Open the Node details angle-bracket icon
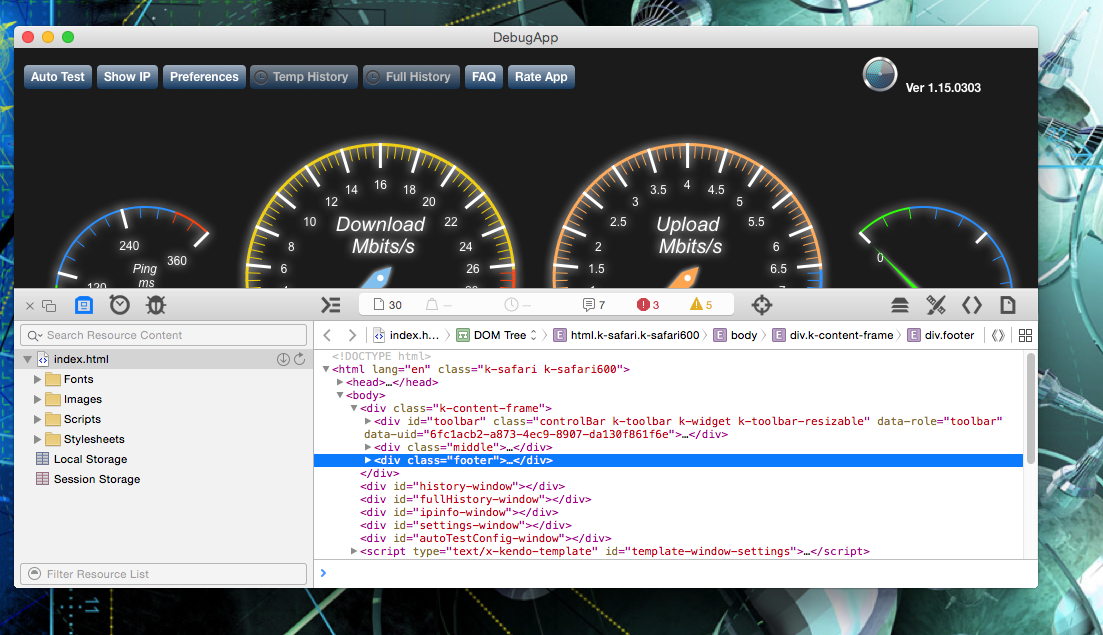Screen dimensions: 1103x635 pos(972,305)
